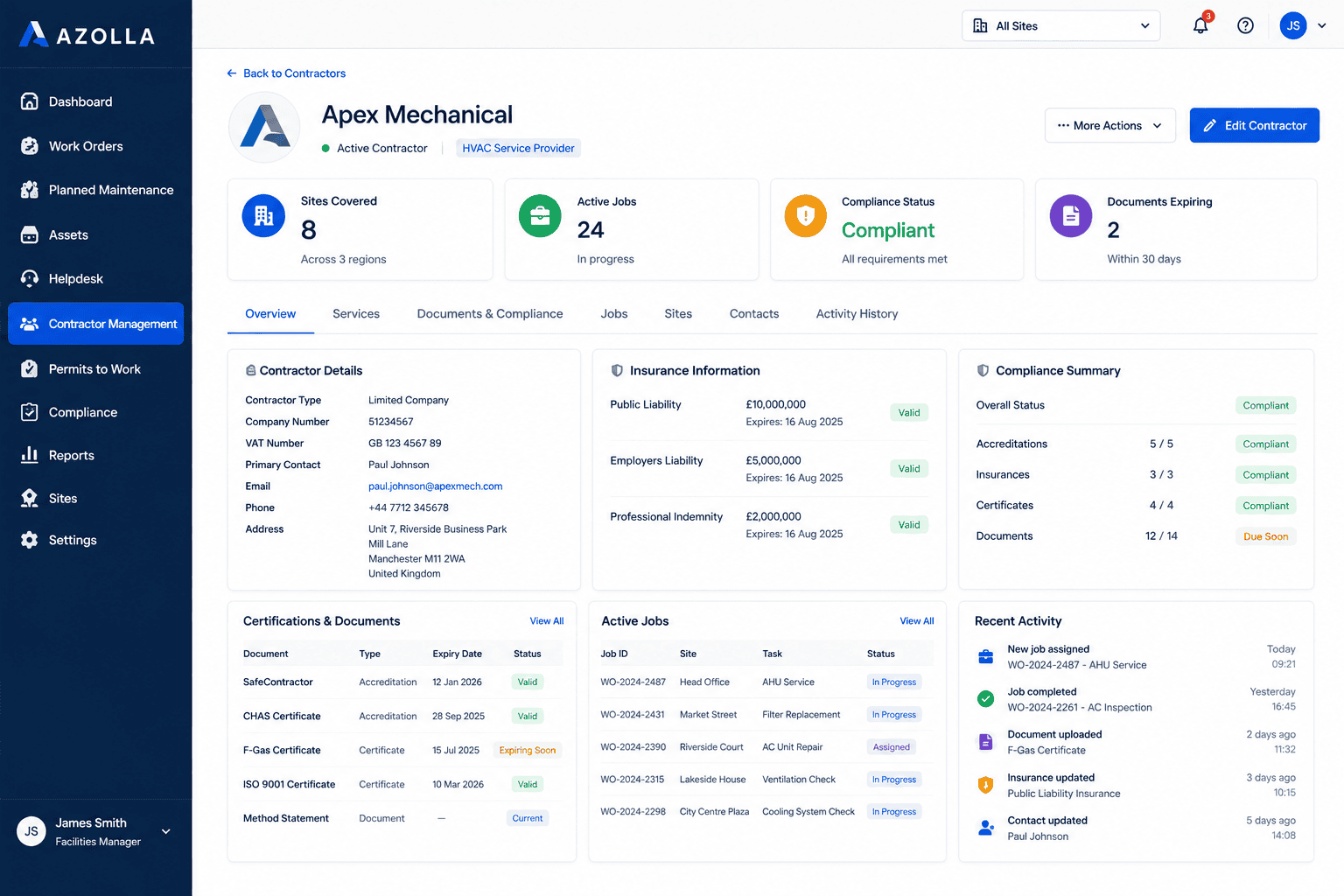Expand the JS account menu chevron
This screenshot has height=896, width=1344.
[1322, 25]
